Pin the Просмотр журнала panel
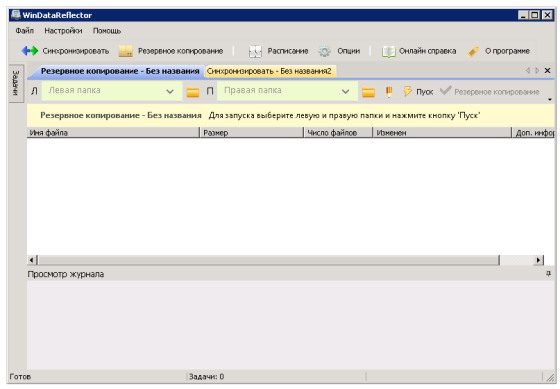This screenshot has height=389, width=560. click(549, 274)
